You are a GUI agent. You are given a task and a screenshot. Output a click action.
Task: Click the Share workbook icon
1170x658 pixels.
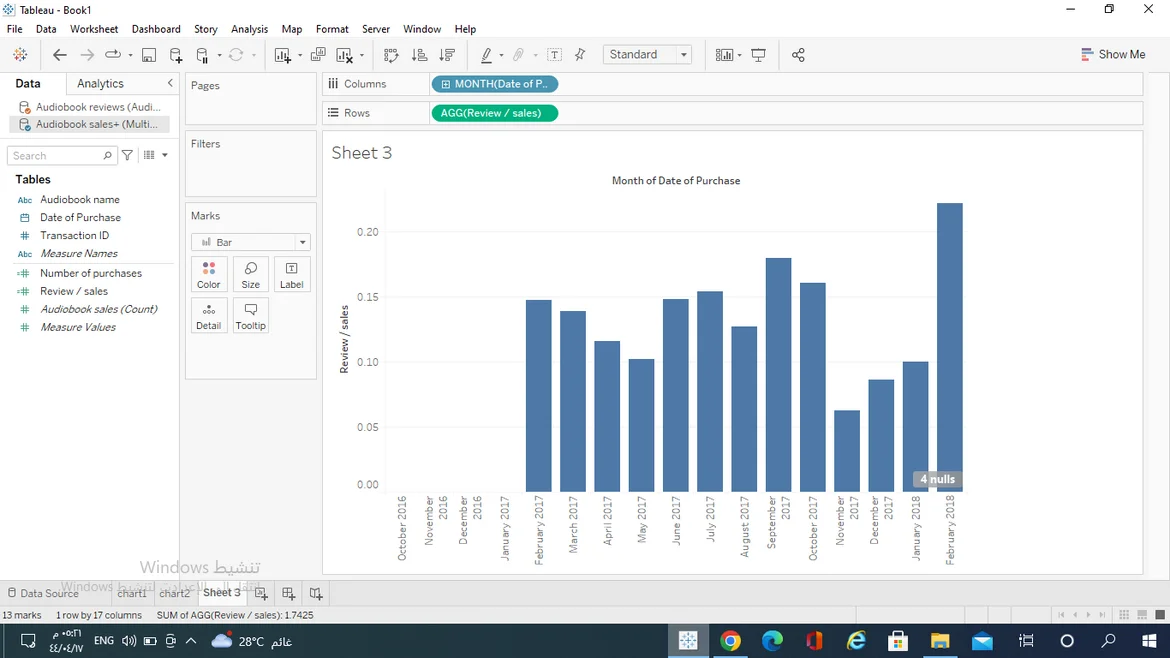798,55
